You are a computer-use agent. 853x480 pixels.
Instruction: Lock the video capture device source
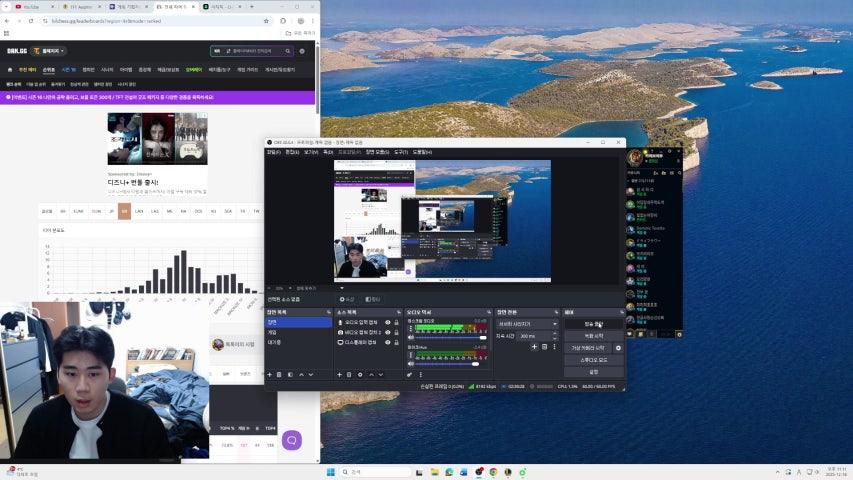397,333
